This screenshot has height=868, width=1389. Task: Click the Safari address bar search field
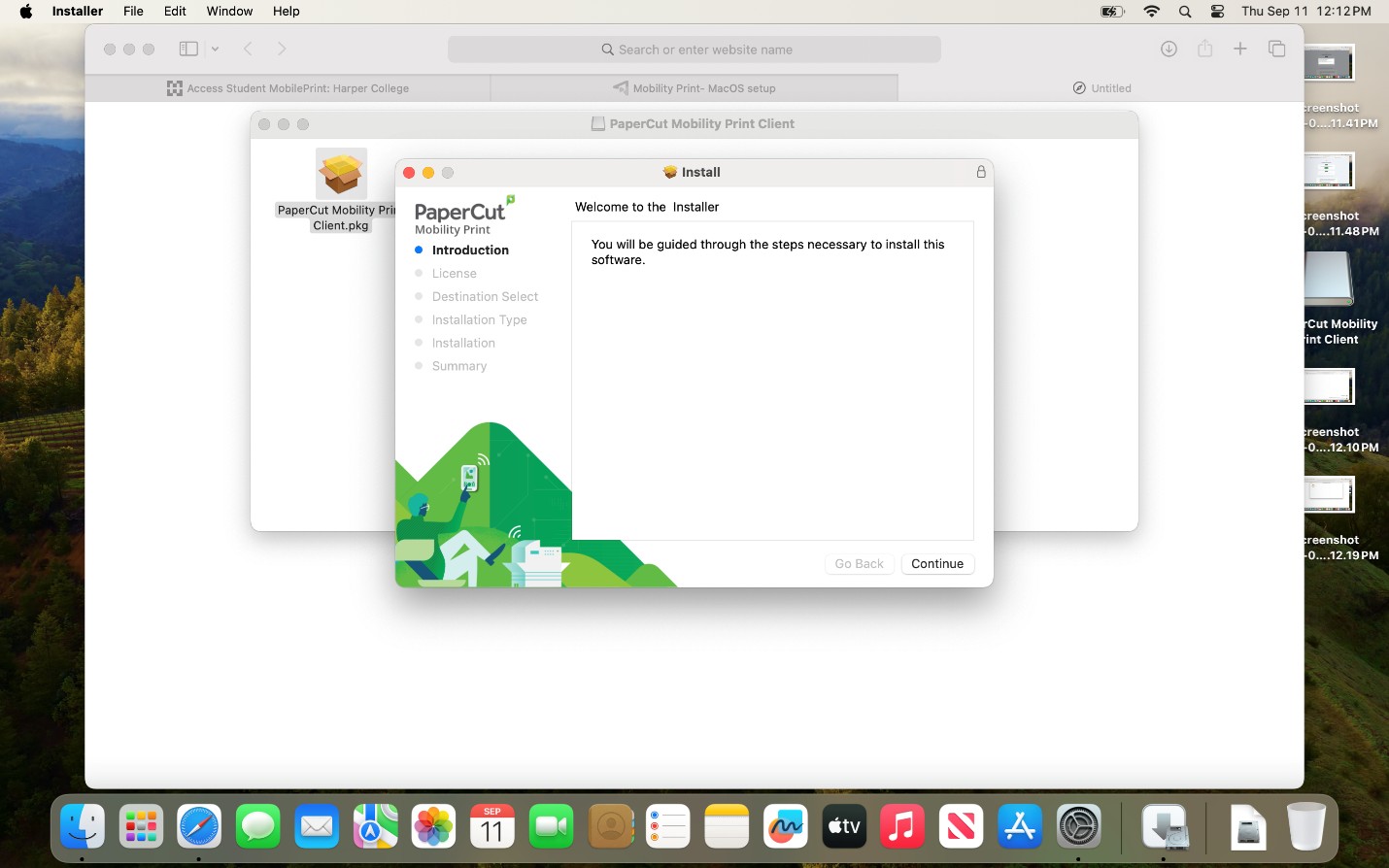pyautogui.click(x=694, y=49)
